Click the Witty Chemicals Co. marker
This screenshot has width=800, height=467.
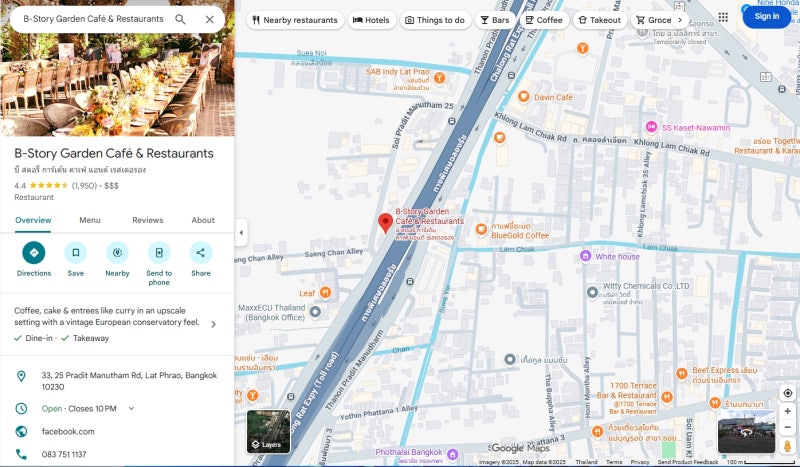point(592,292)
